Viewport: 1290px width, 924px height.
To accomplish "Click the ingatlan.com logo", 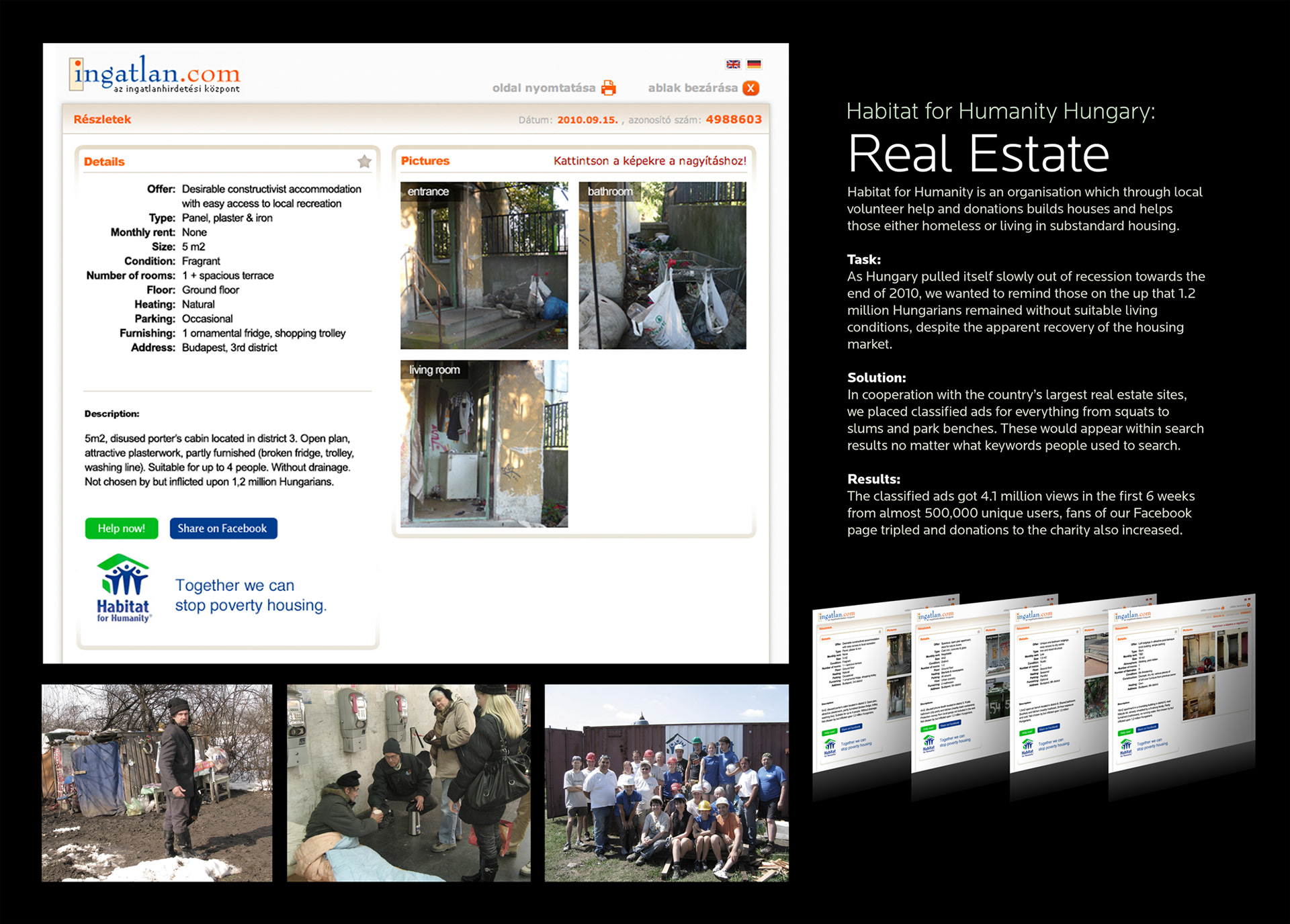I will 155,75.
